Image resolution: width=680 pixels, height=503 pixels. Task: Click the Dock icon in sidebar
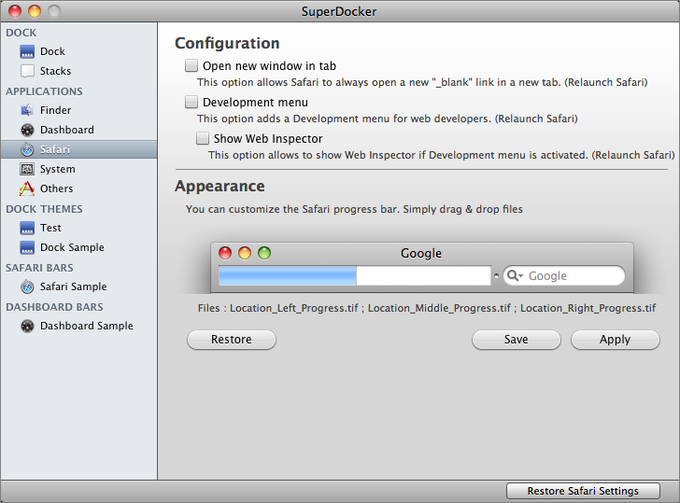click(27, 52)
